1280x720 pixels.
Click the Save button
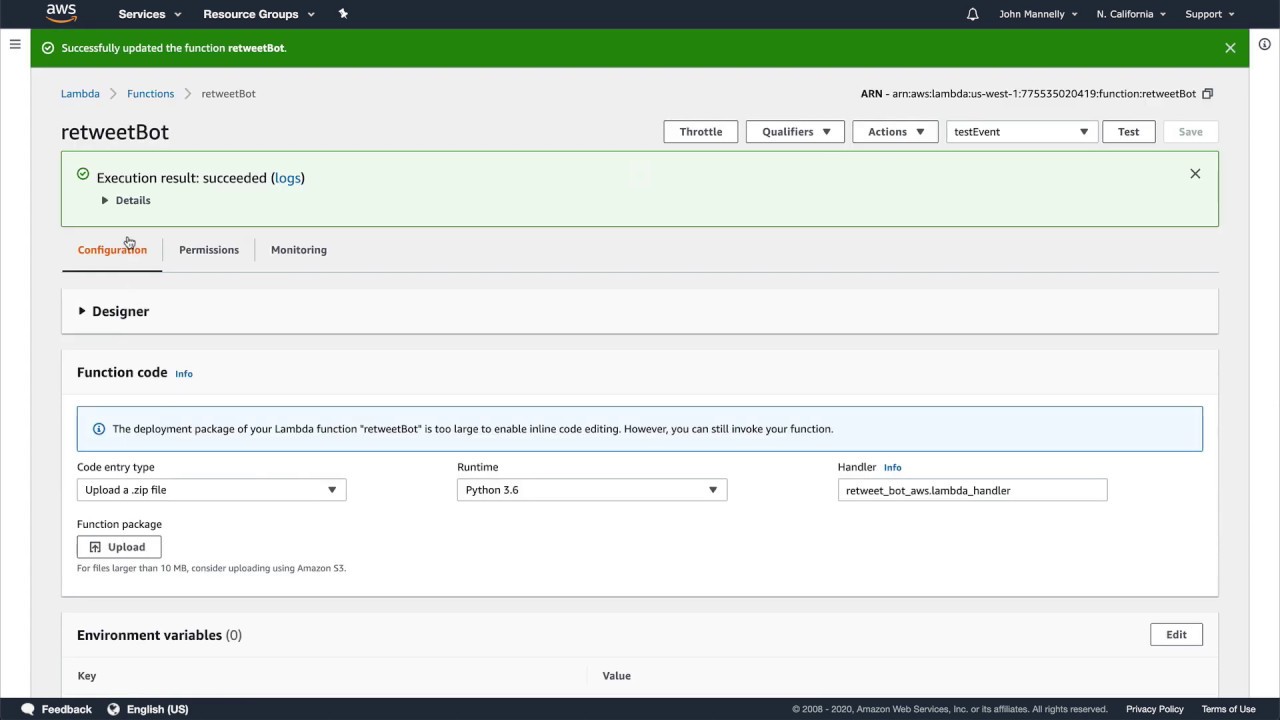pyautogui.click(x=1190, y=132)
